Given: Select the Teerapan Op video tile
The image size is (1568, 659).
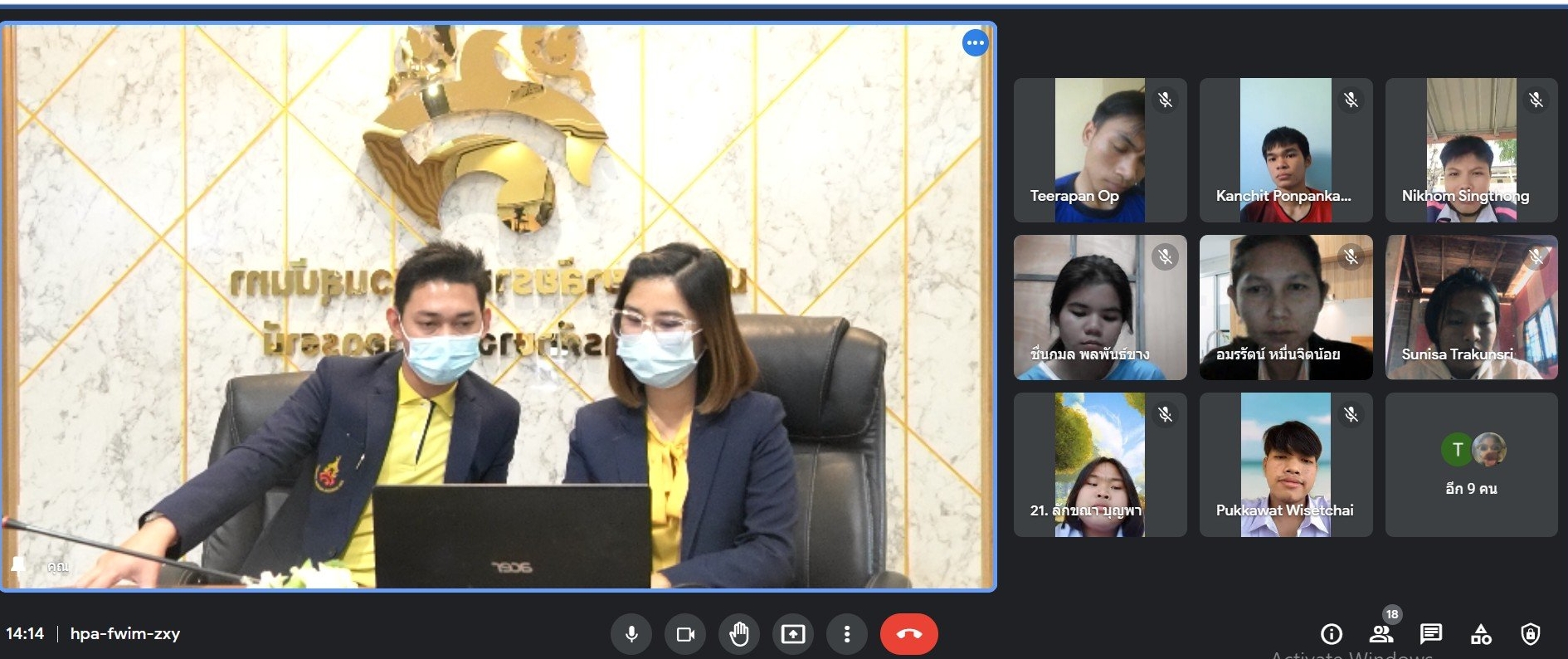Looking at the screenshot, I should [x=1099, y=150].
